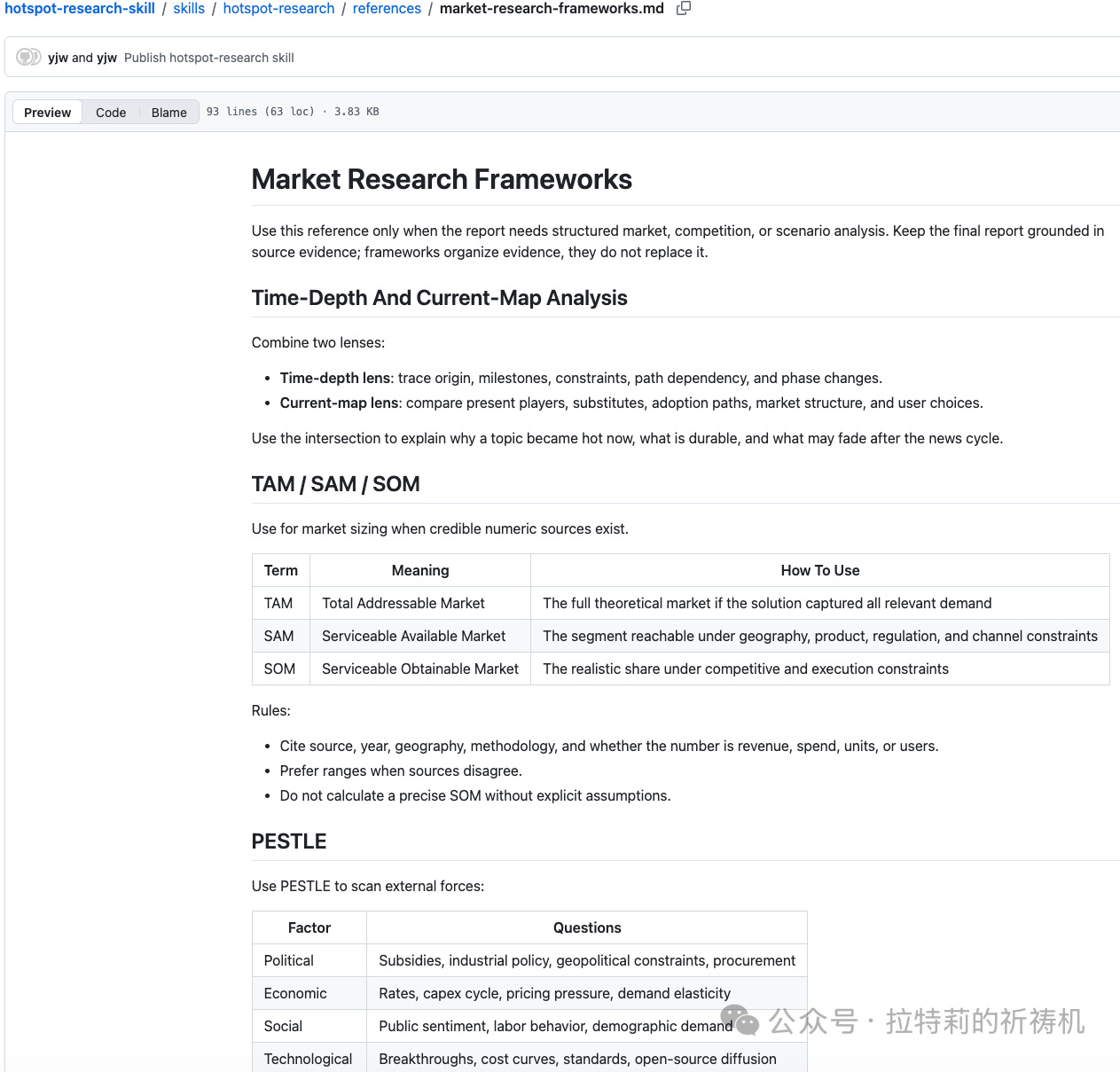Click 'Use for market sizing' sentence
The width and height of the screenshot is (1120, 1072).
pos(440,529)
